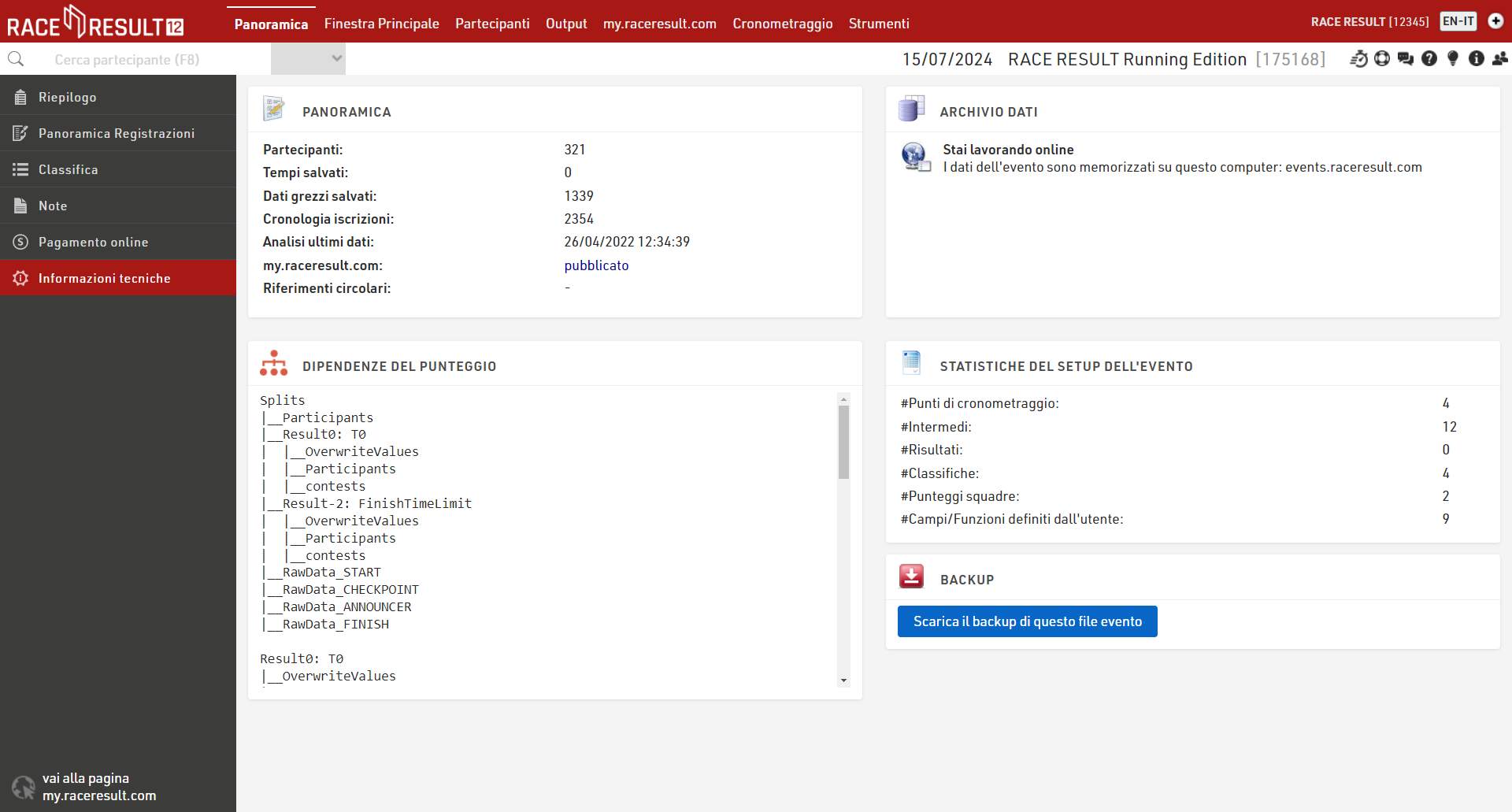Open the dropdown next to participant search
Image resolution: width=1512 pixels, height=812 pixels.
click(x=308, y=58)
